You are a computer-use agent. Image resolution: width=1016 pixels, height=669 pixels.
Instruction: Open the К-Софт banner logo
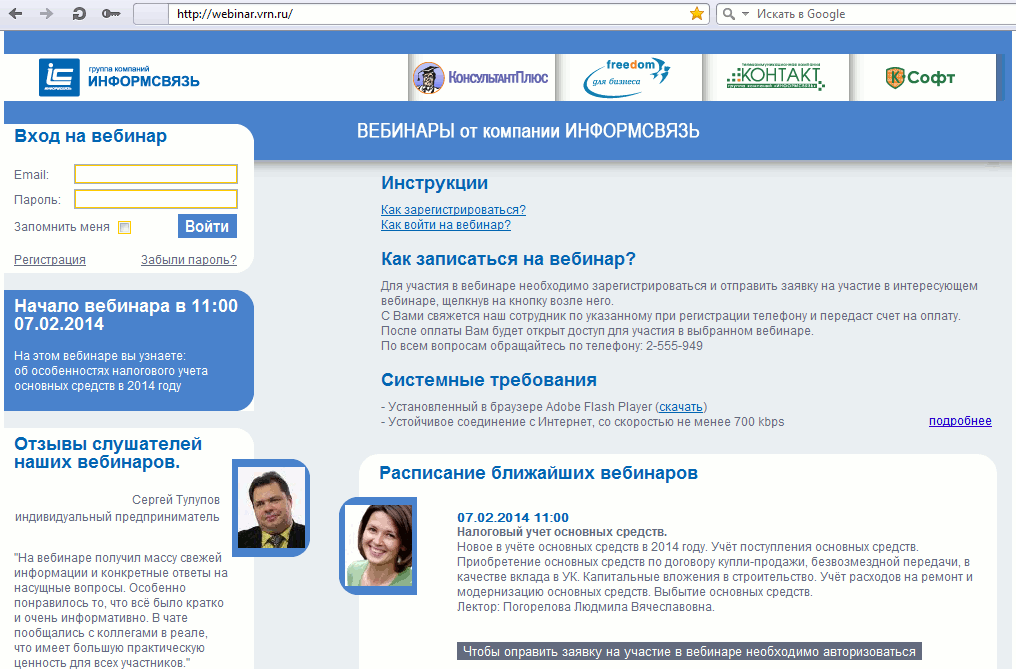click(922, 78)
